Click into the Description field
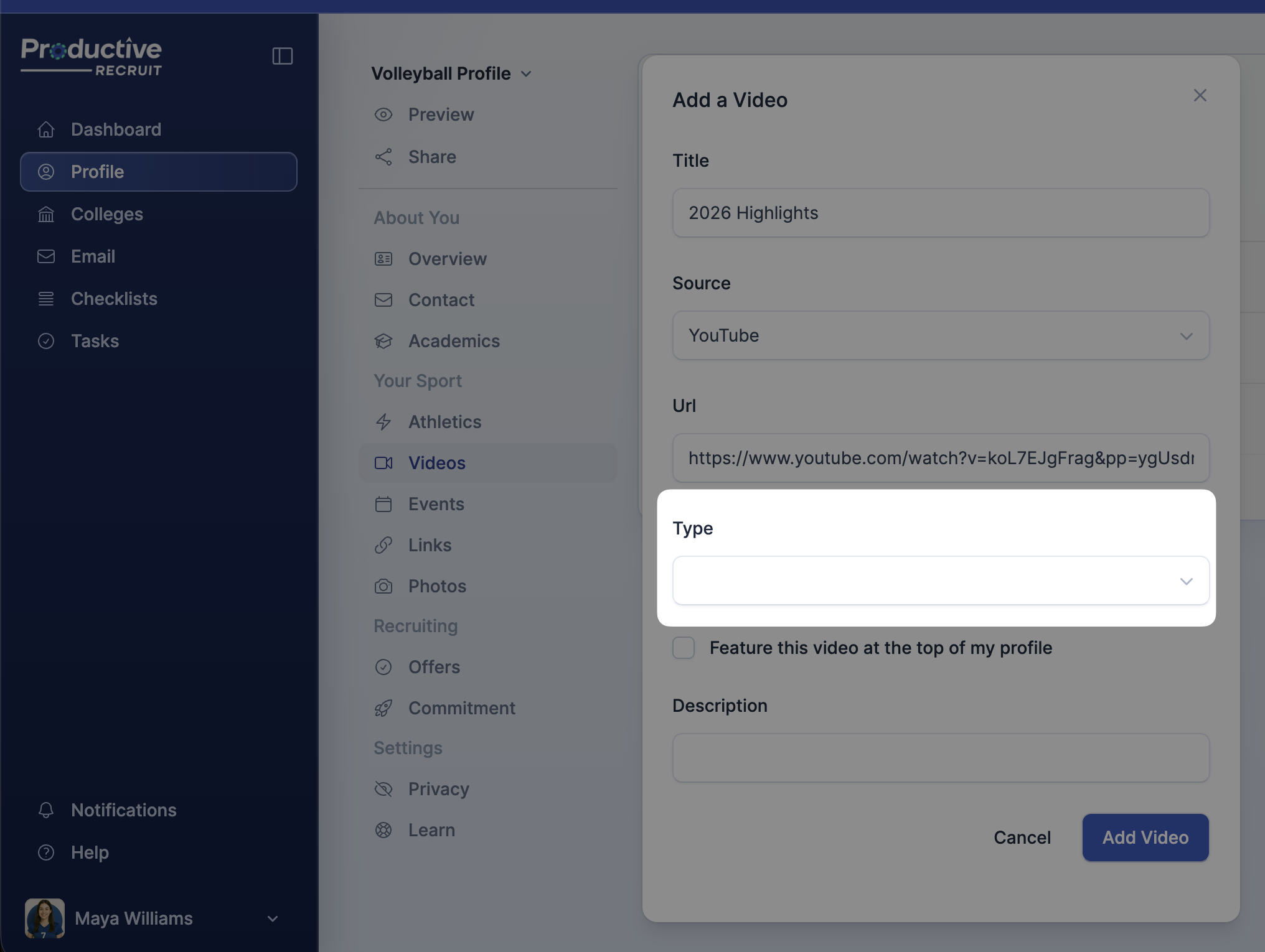The width and height of the screenshot is (1265, 952). coord(940,758)
